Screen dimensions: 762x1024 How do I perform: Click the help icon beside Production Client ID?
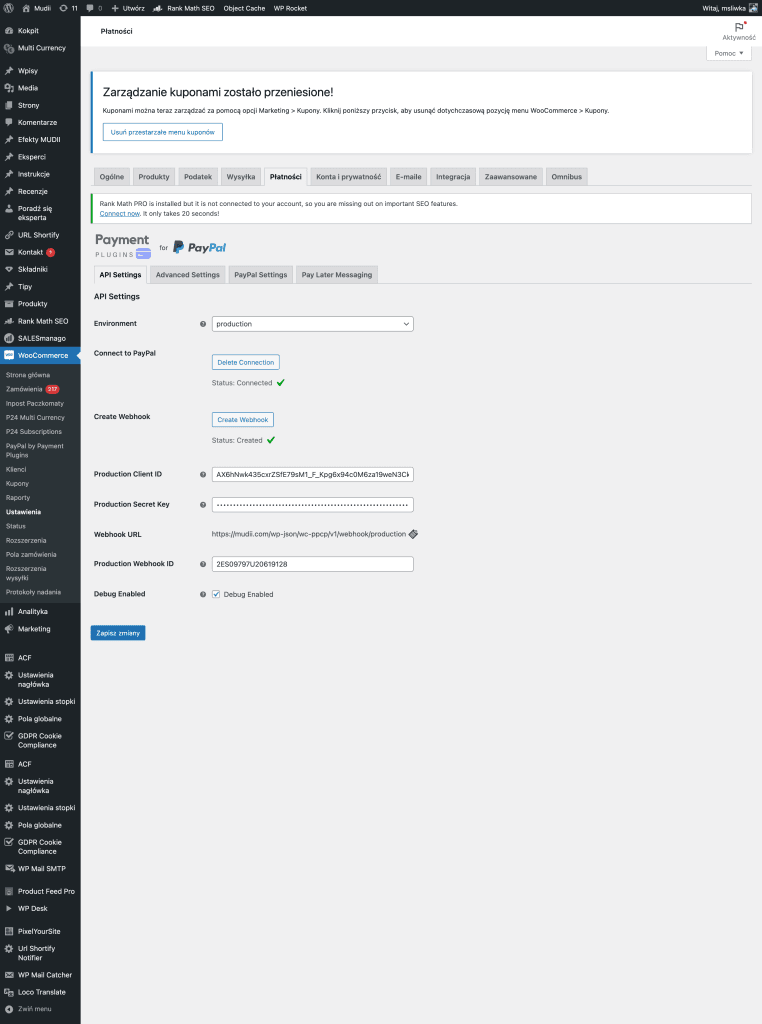pos(203,474)
